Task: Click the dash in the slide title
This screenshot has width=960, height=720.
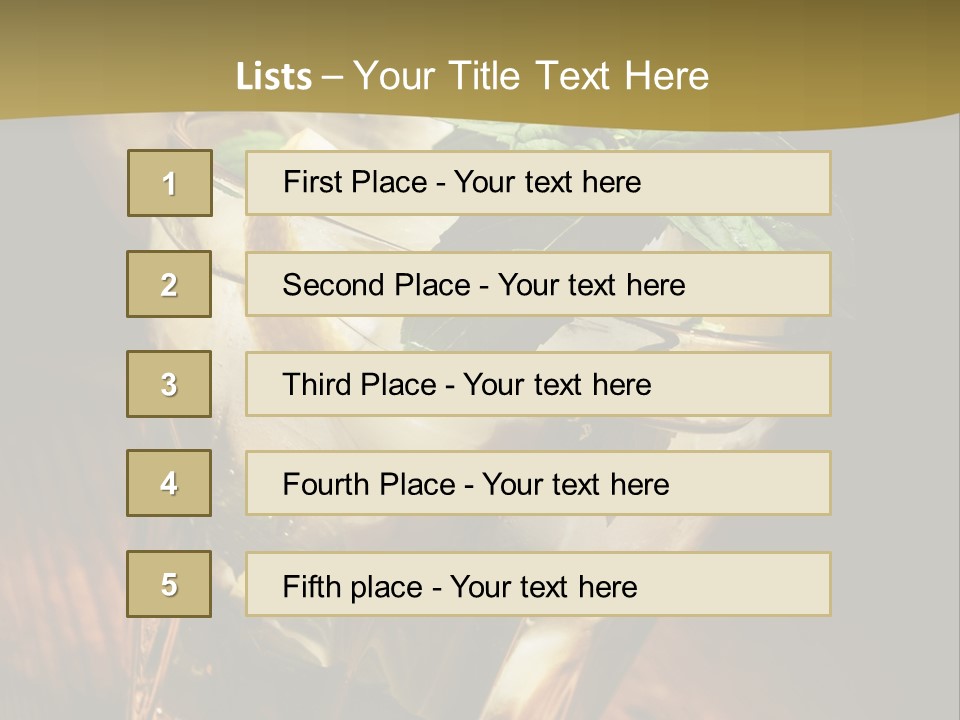Action: [332, 77]
